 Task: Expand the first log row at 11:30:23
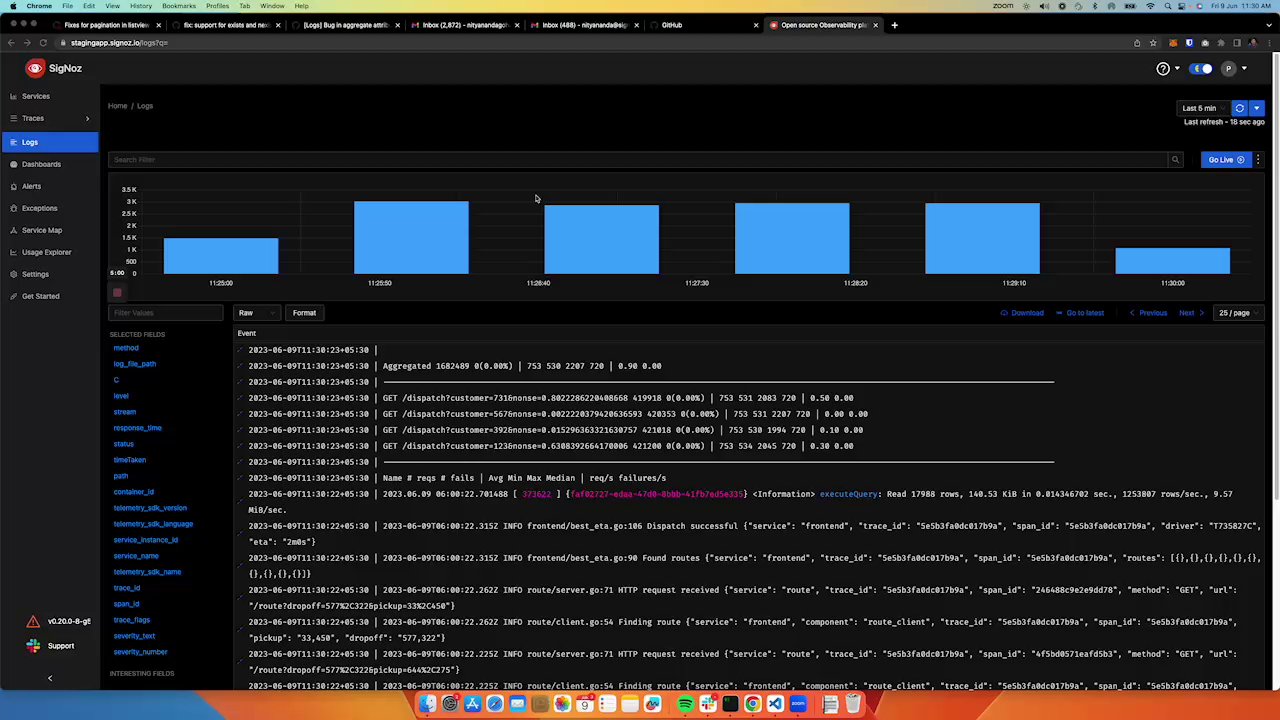click(x=240, y=350)
